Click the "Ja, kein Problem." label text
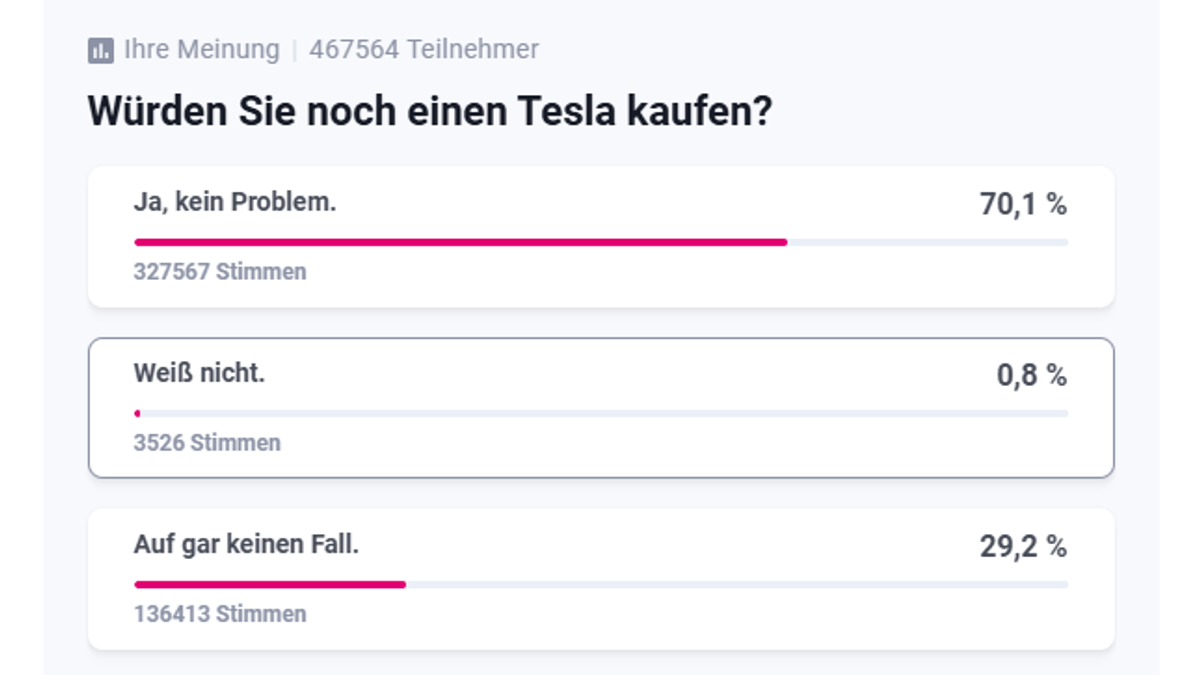The height and width of the screenshot is (675, 1200). pos(235,203)
